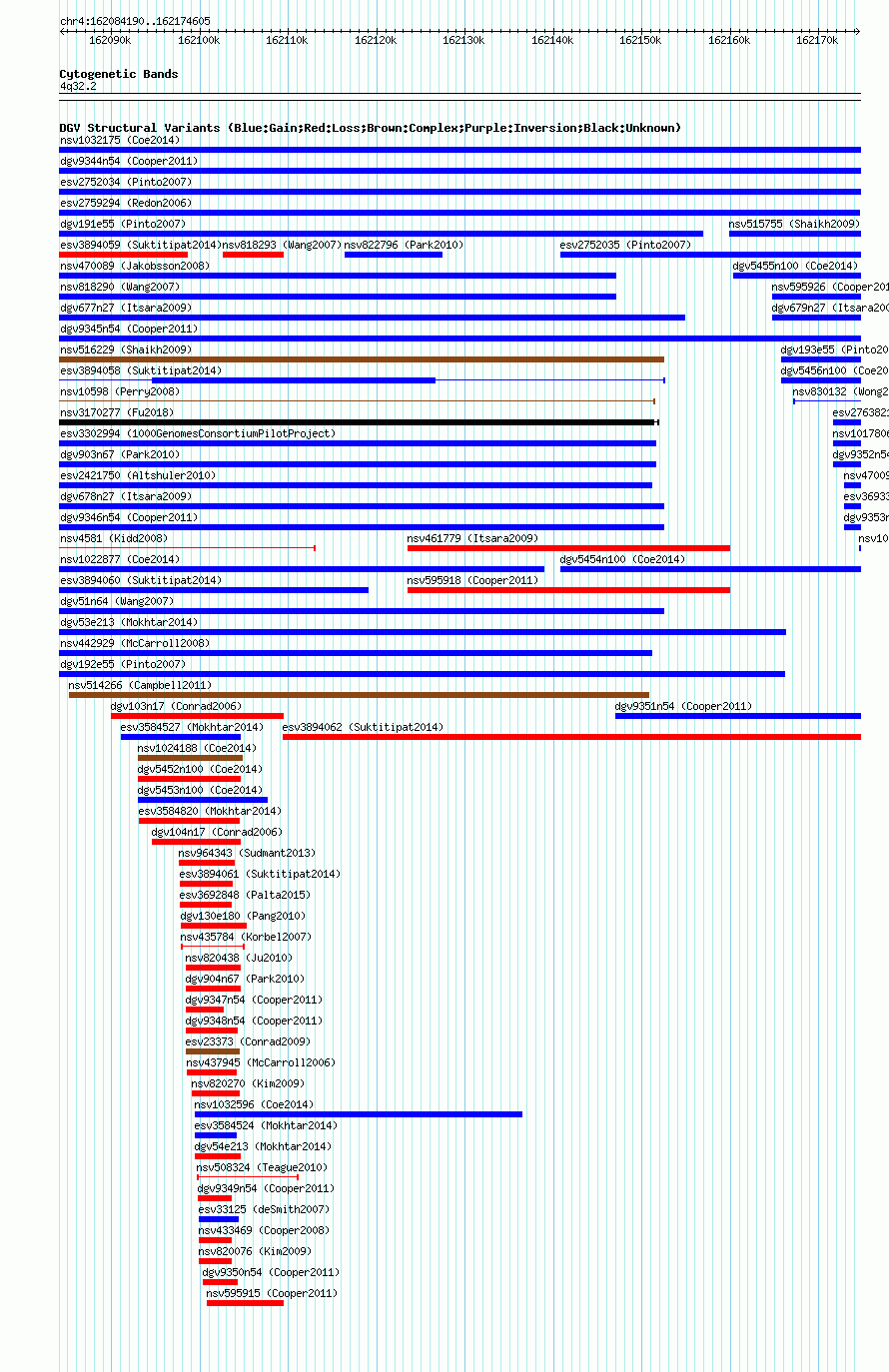Select the esv2421750 (Altshuler2010) label
Viewport: 889px width, 1372px height.
click(x=137, y=475)
